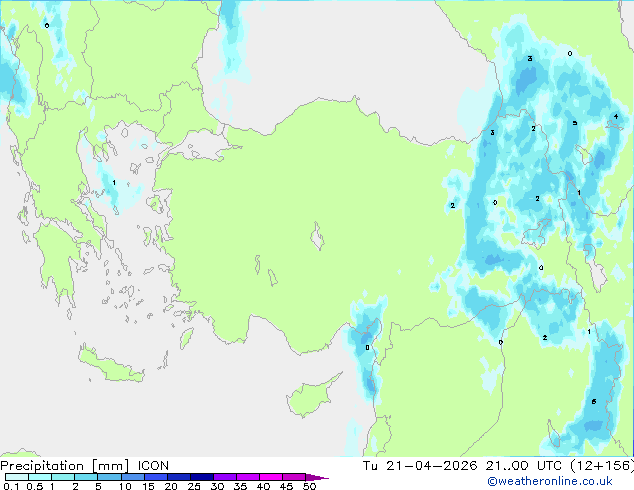The image size is (634, 490).
Task: Select the 5–10 mm legend color box
Action: pos(109,477)
